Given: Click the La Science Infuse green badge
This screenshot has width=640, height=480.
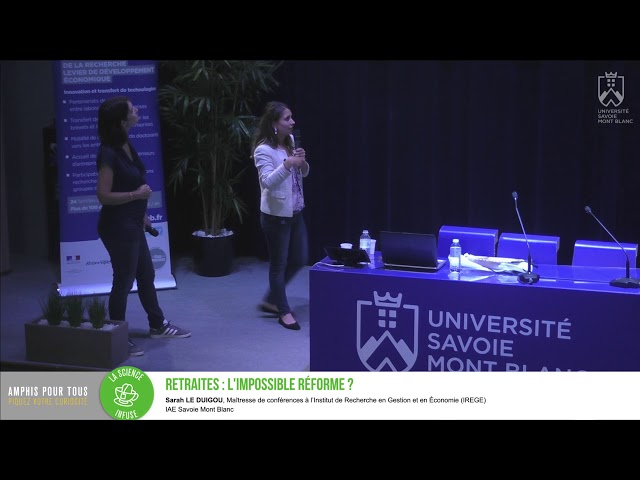Looking at the screenshot, I should pyautogui.click(x=127, y=393).
